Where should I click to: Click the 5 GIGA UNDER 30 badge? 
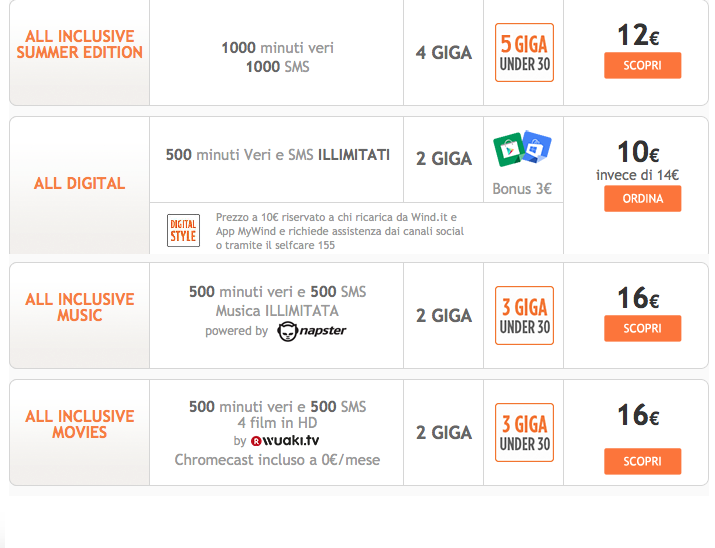pos(524,52)
